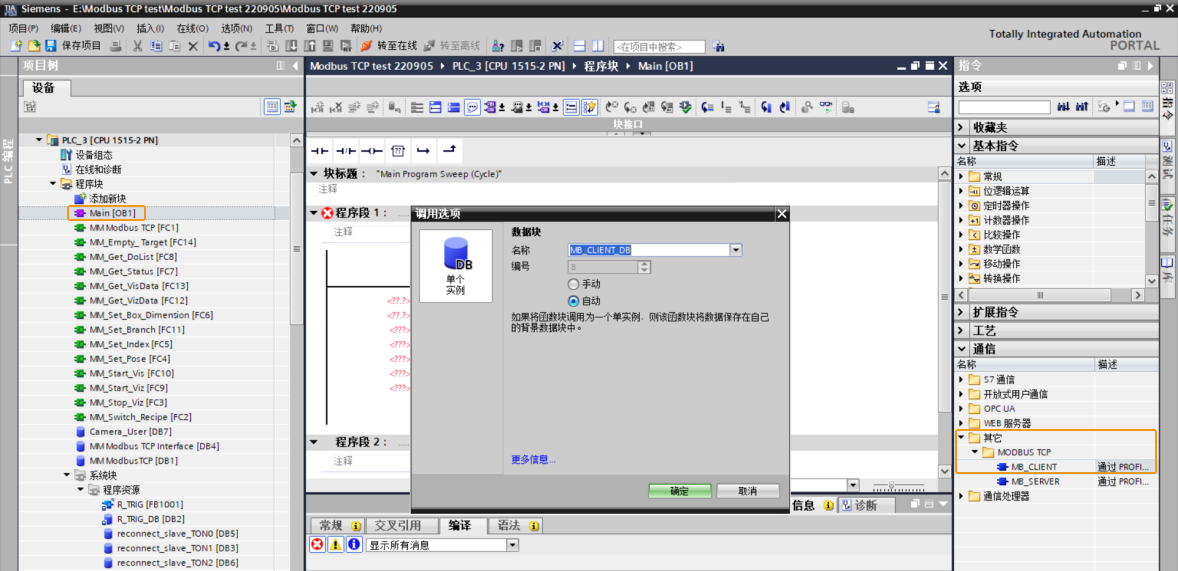Open the 显示所有消息 dropdown
Image resolution: width=1178 pixels, height=571 pixels.
tap(512, 545)
